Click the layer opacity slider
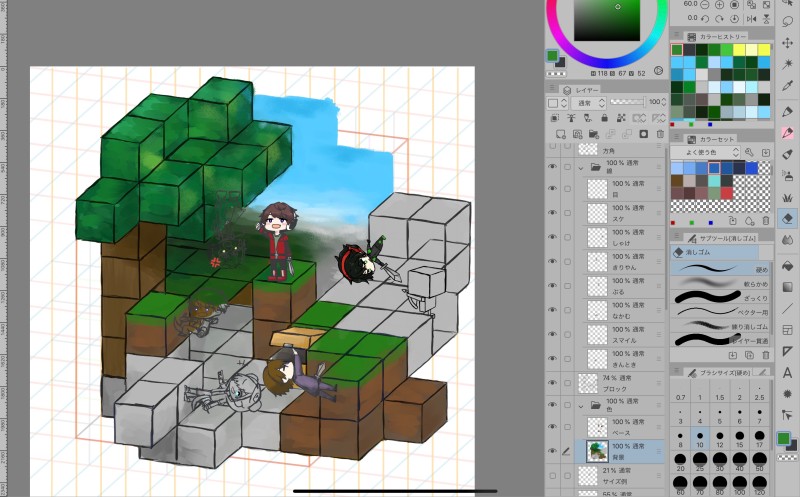 pos(627,102)
